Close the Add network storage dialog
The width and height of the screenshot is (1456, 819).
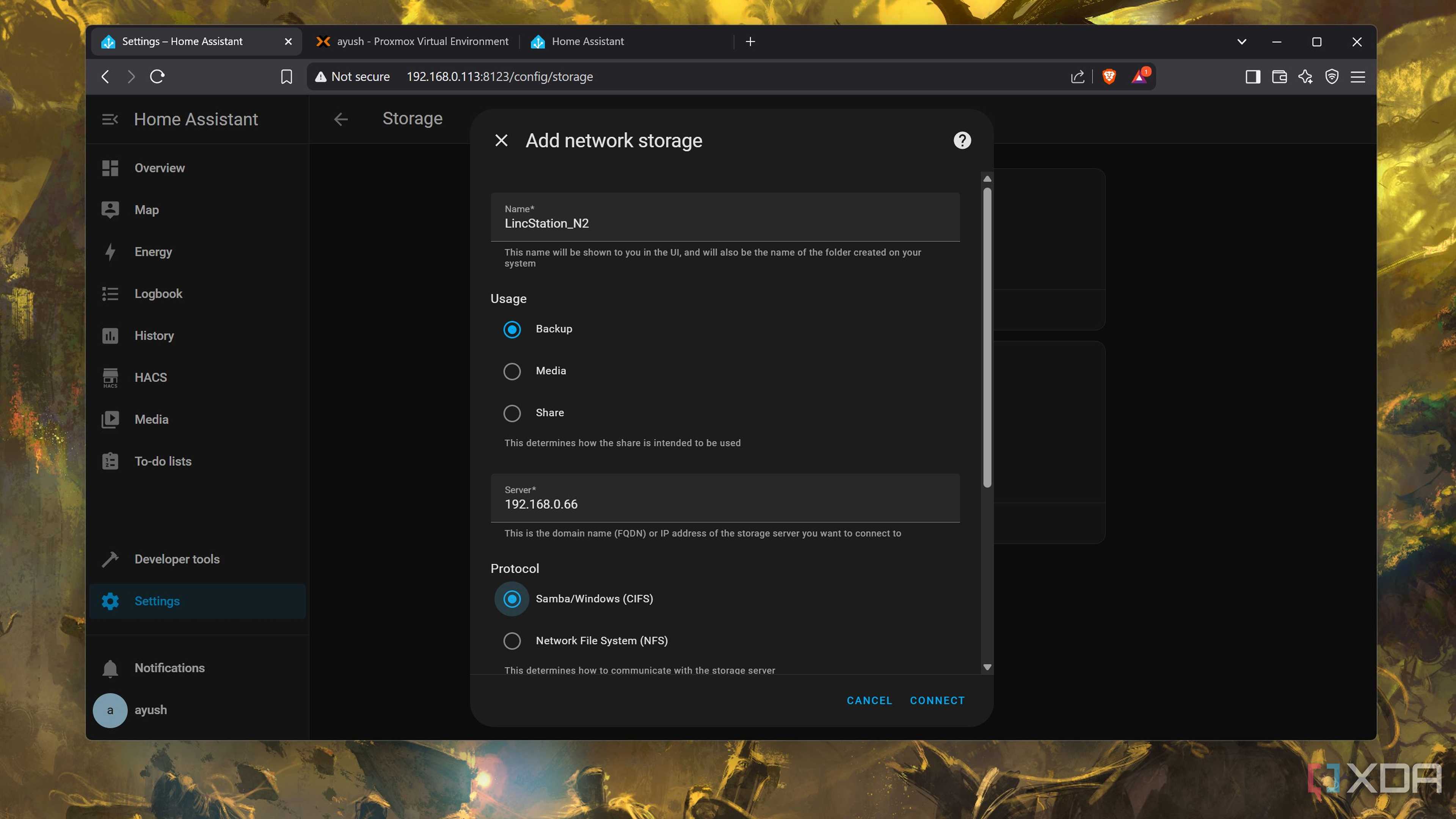(501, 140)
